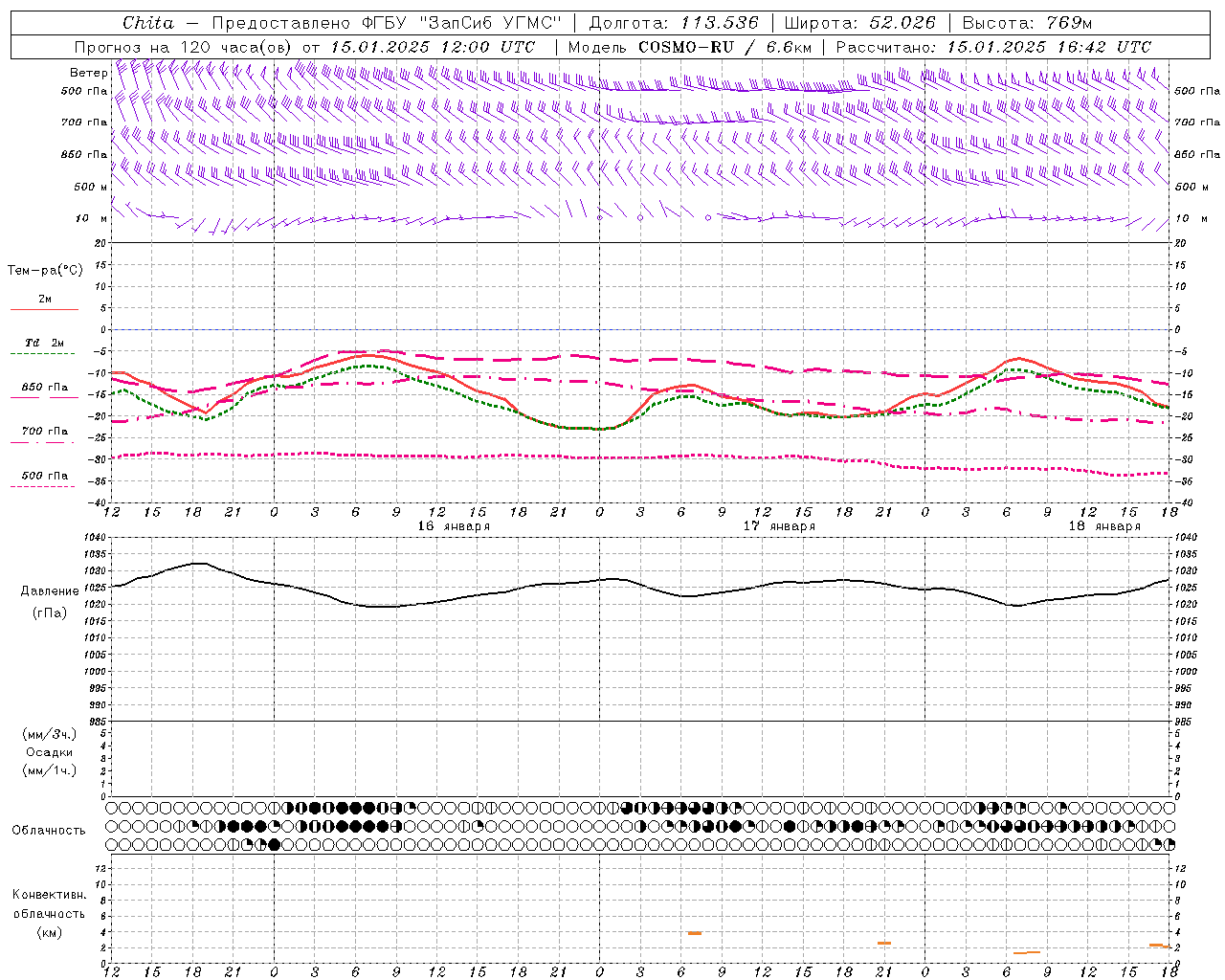Click the "Облачность" cloud cover row label
1225x980 pixels.
49,831
